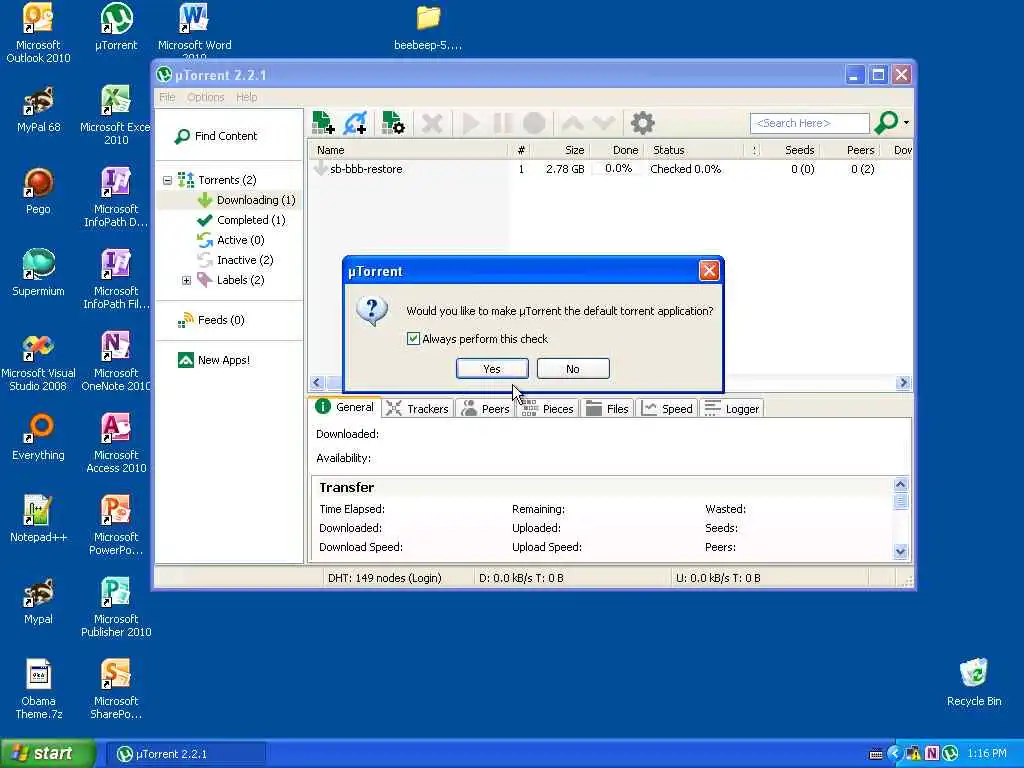The width and height of the screenshot is (1024, 768).
Task: Click the Remove torrent X icon
Action: (432, 123)
